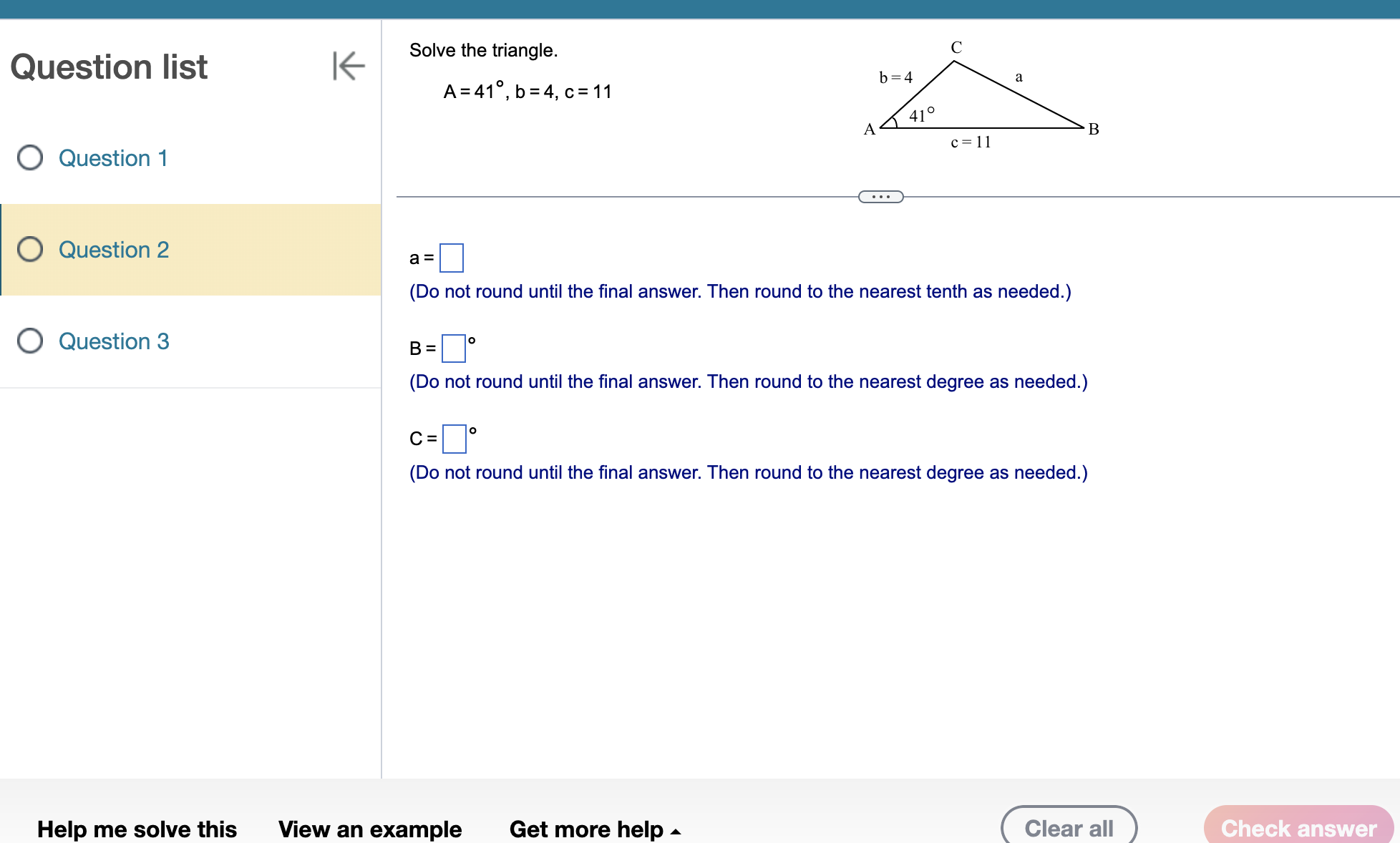Expand the Get more help options

[587, 829]
